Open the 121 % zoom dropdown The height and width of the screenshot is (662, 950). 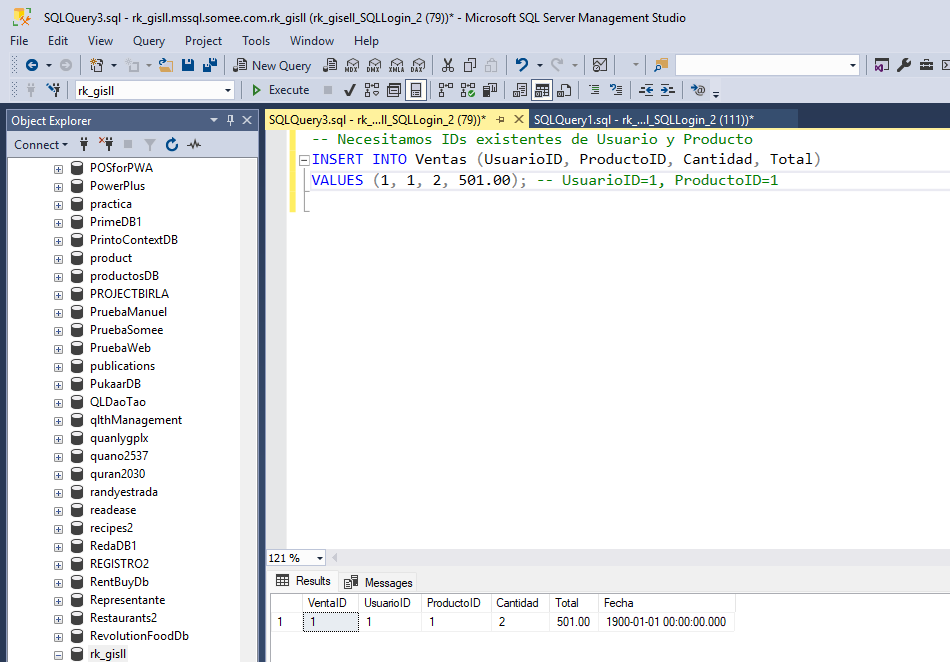(x=320, y=558)
